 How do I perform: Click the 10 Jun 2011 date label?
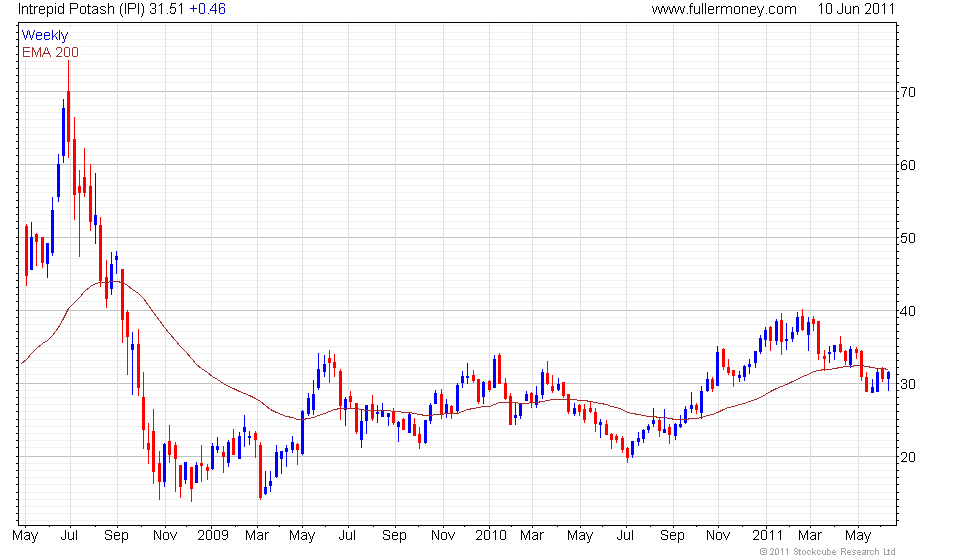[856, 9]
